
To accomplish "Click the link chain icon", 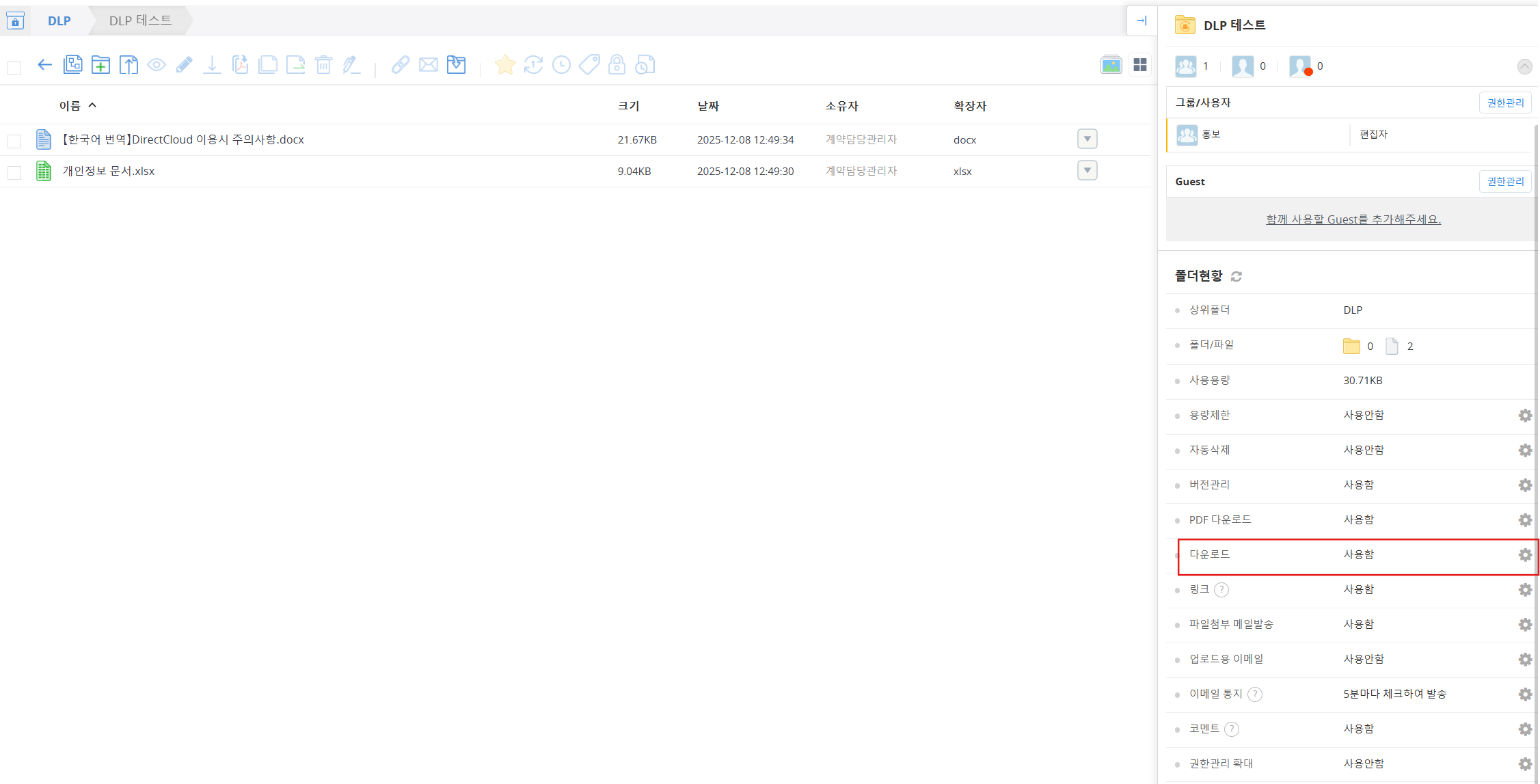I will 400,65.
